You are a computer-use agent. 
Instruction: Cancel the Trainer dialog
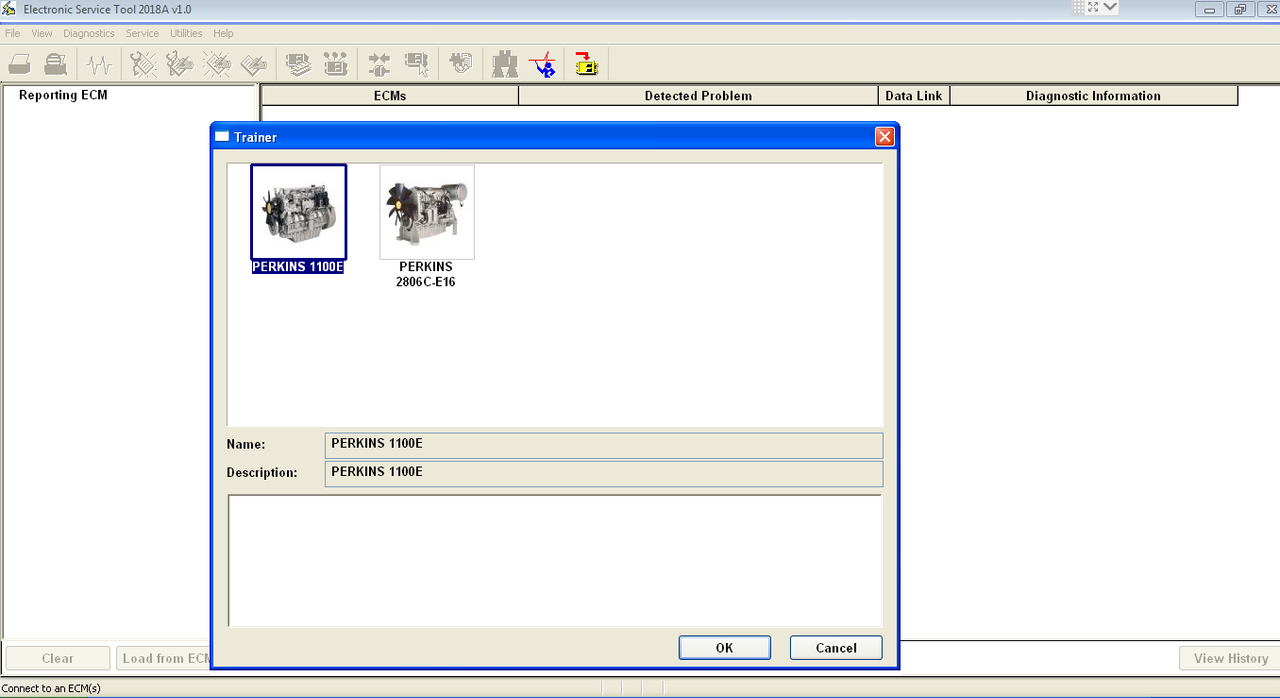[x=836, y=648]
